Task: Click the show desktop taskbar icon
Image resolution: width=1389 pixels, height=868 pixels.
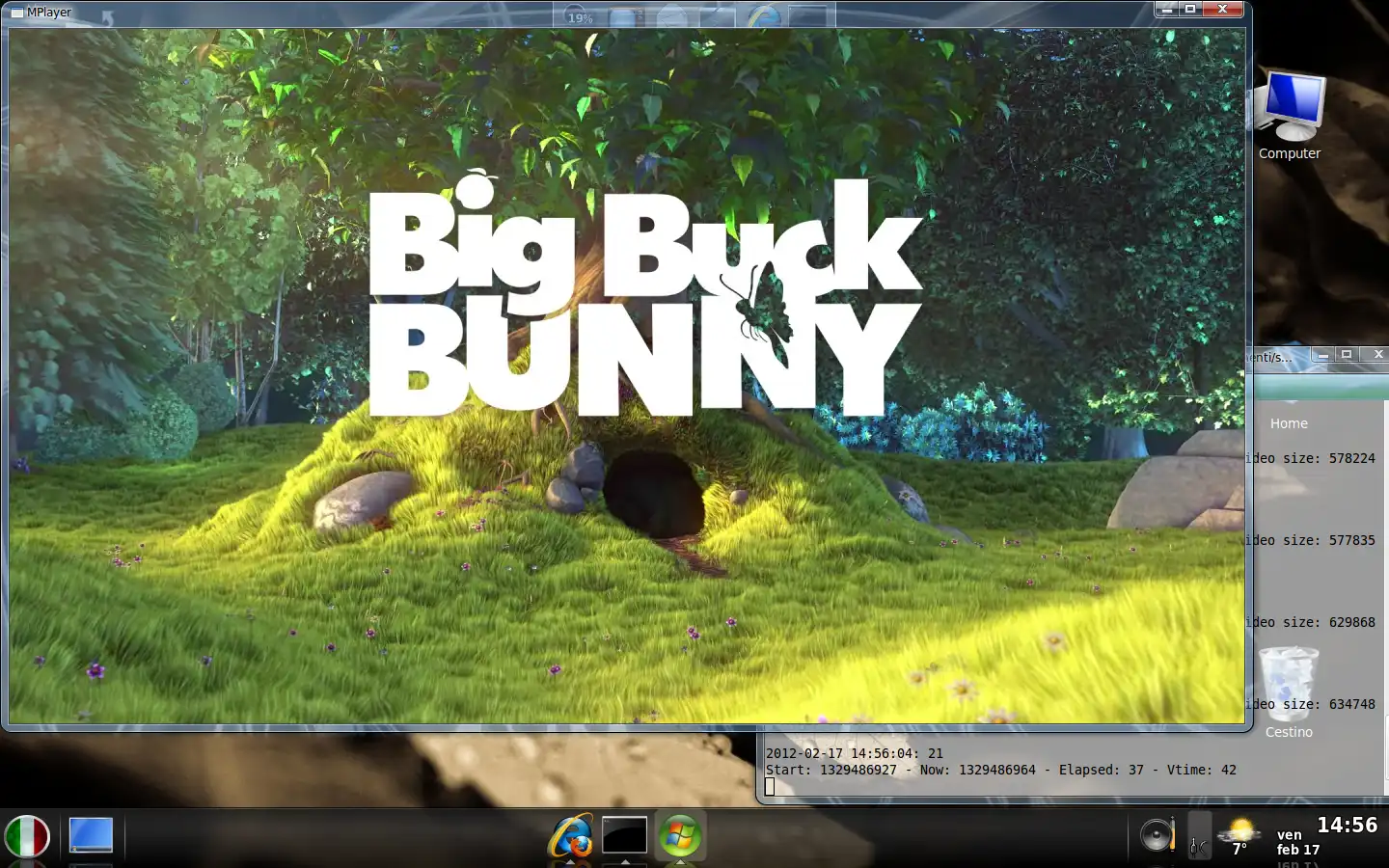Action: [91, 835]
